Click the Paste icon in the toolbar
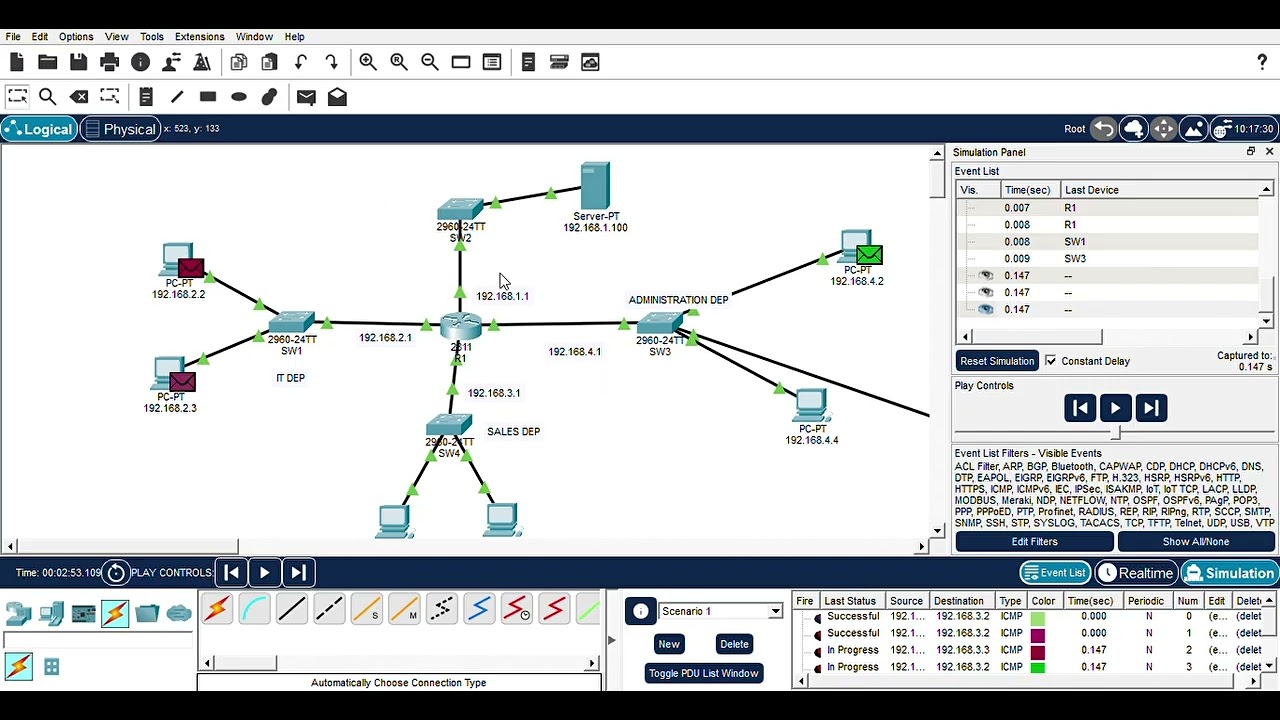Viewport: 1280px width, 720px height. tap(269, 62)
